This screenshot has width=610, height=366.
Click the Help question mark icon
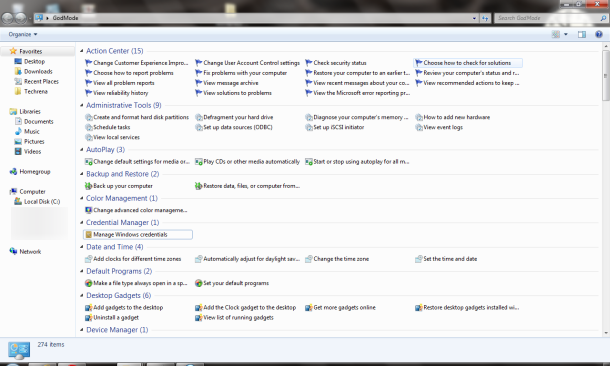click(x=599, y=34)
